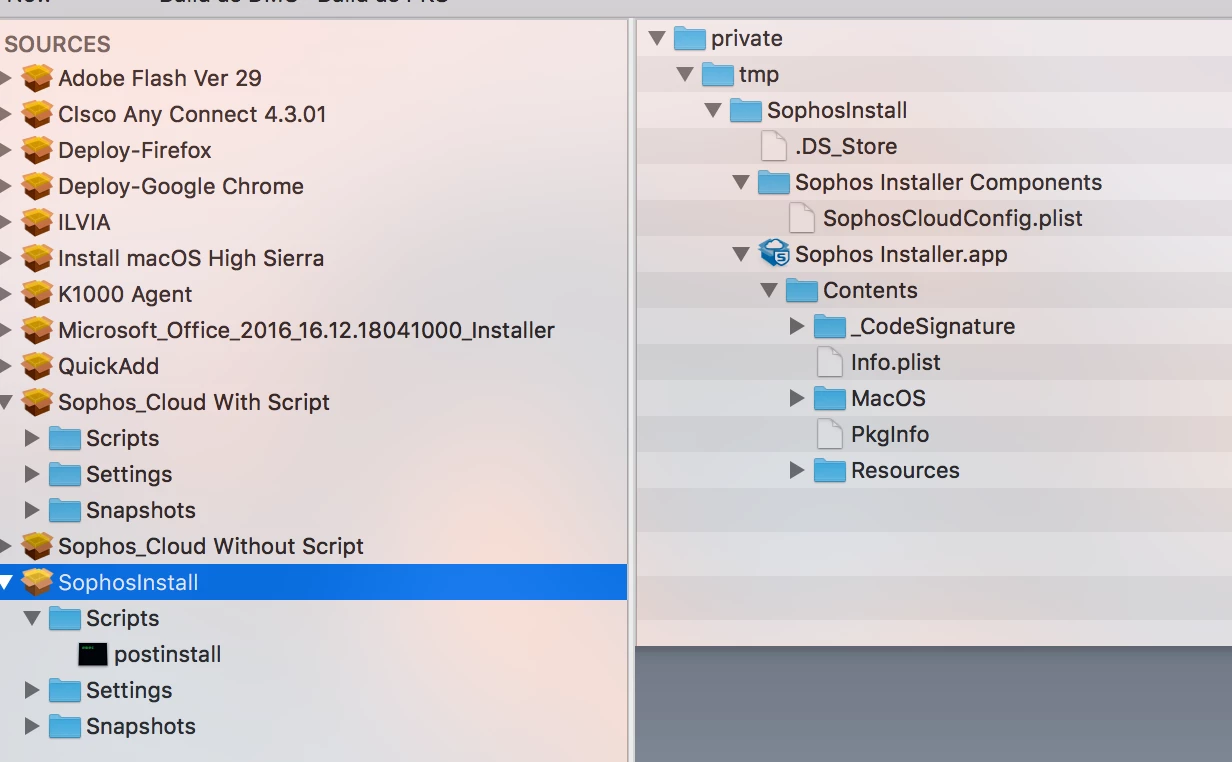Click the Resources folder icon

tap(830, 470)
